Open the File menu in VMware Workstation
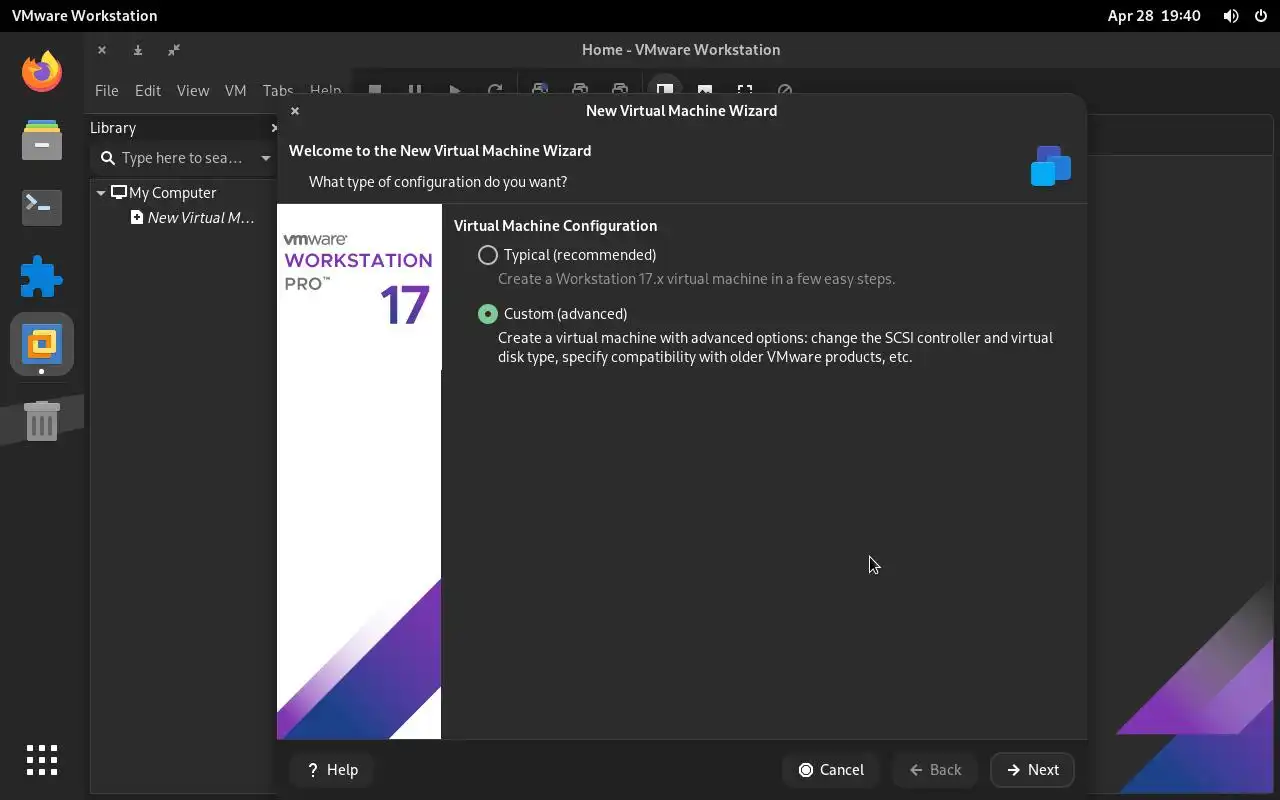 point(107,90)
